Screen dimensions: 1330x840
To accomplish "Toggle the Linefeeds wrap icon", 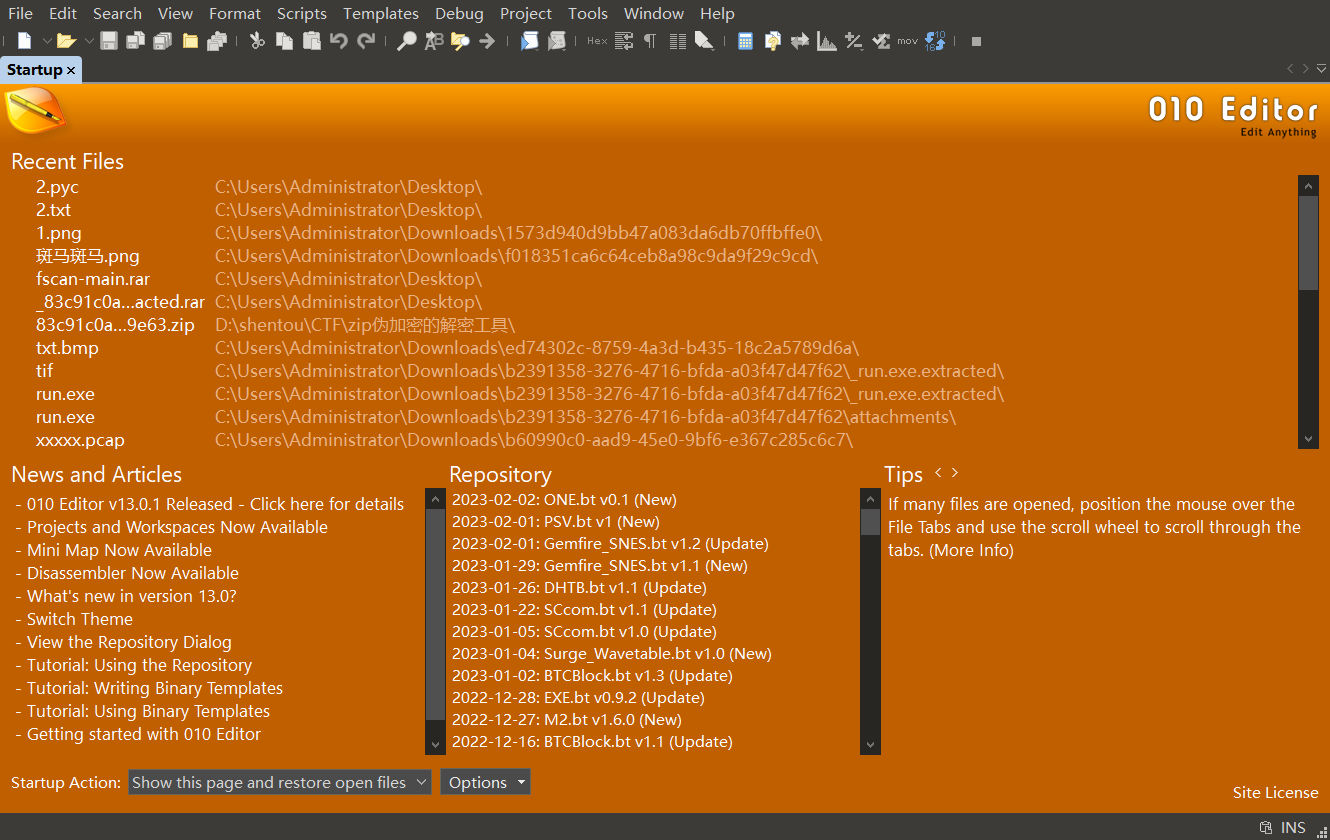I will point(624,41).
